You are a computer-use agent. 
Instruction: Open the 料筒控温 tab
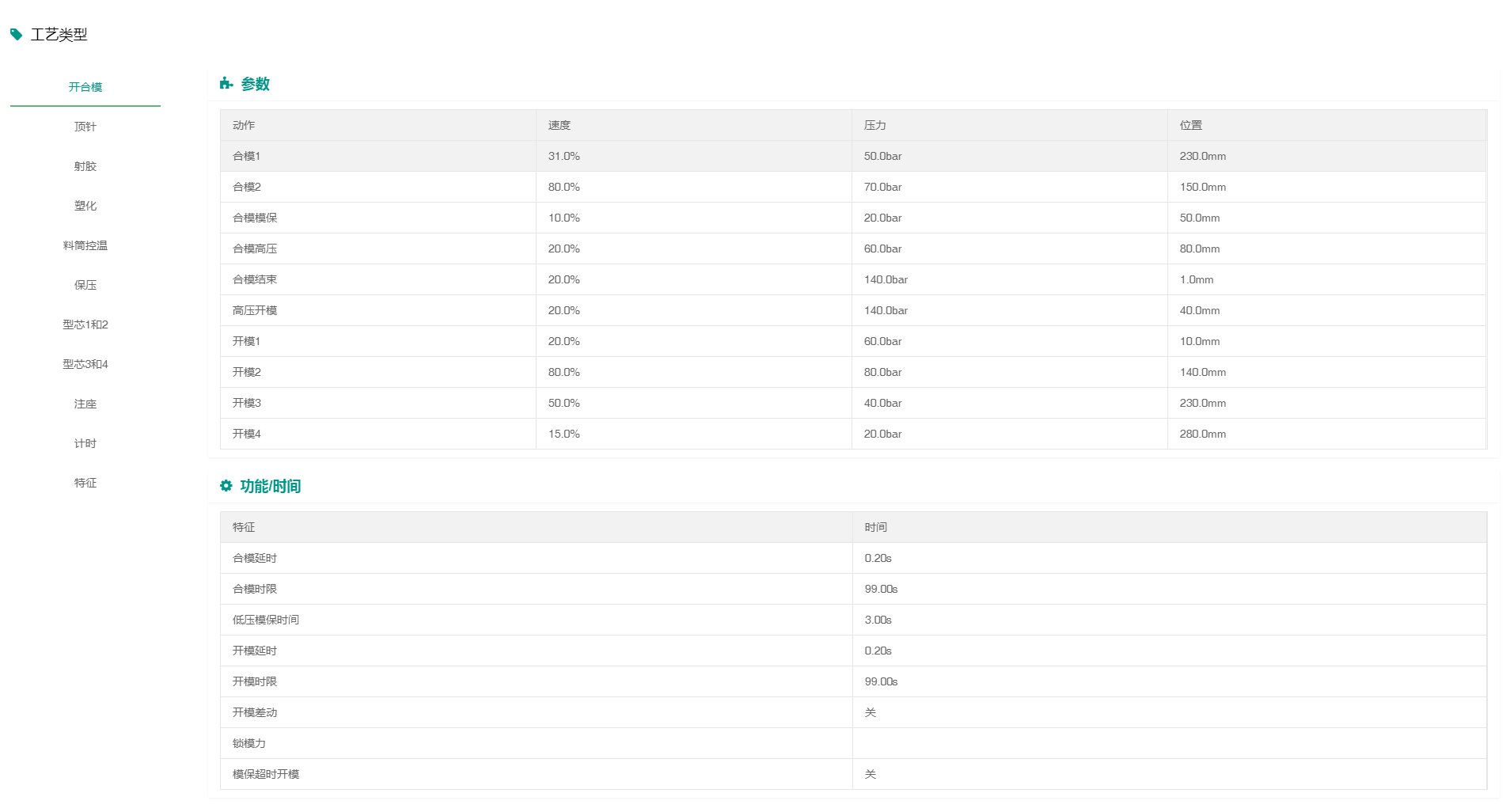tap(85, 245)
